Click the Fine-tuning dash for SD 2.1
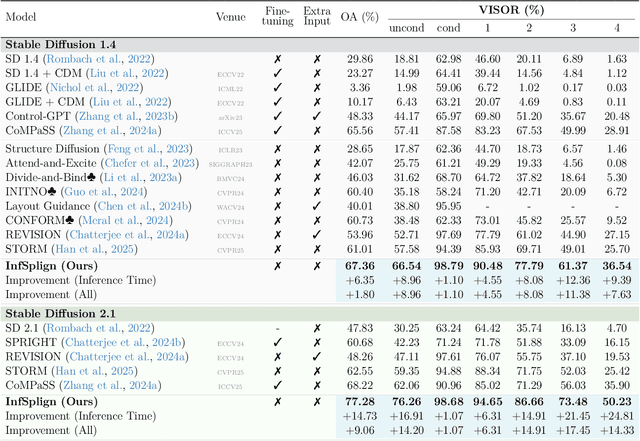640x441 pixels. [x=277, y=328]
